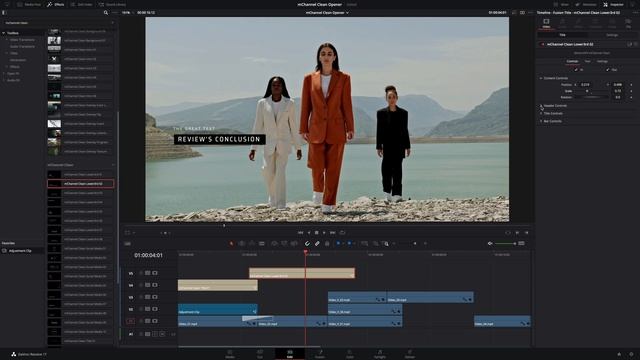The image size is (640, 360).
Task: Expand Title Controls section
Action: point(541,113)
